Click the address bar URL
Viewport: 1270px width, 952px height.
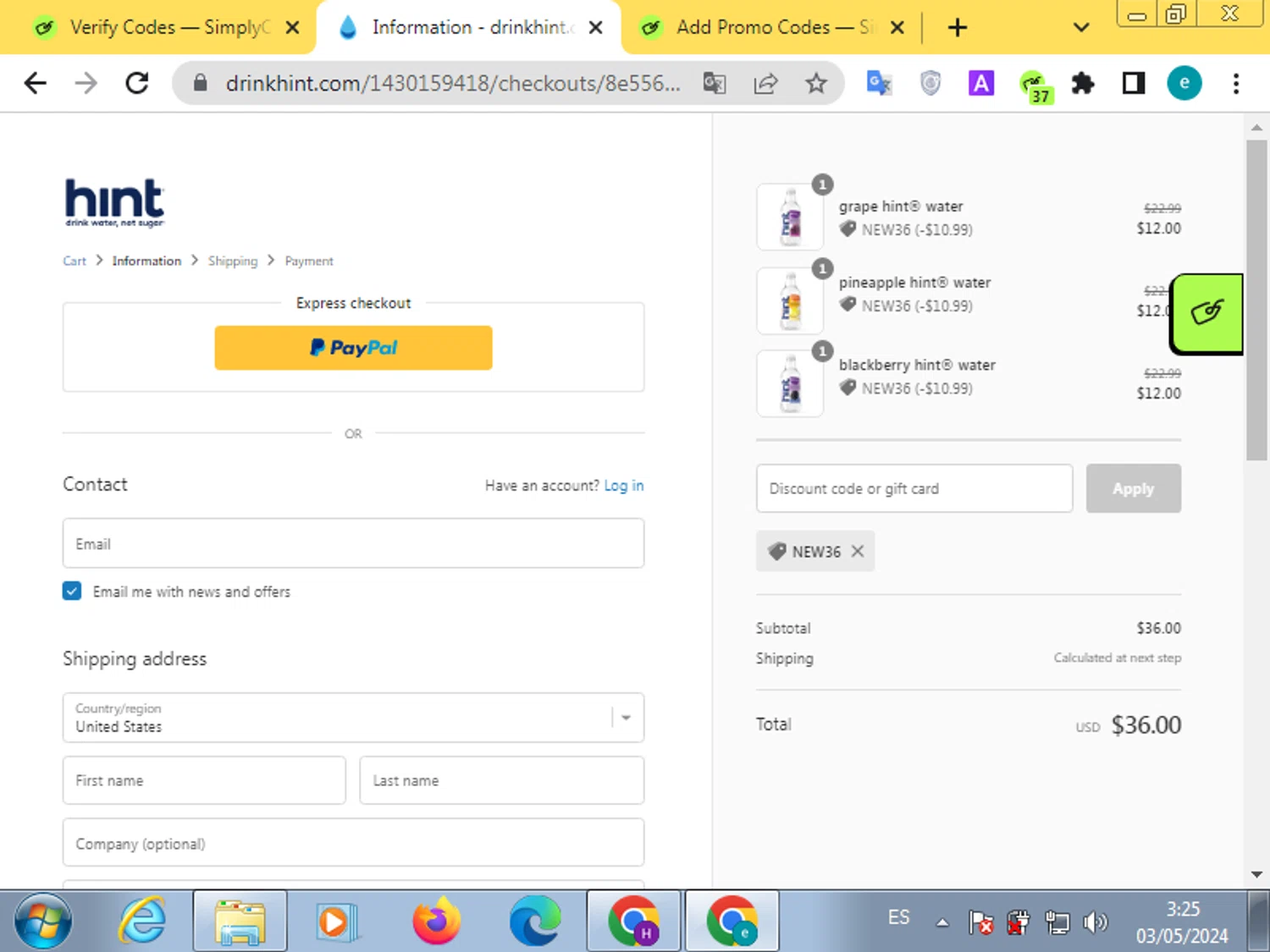(x=453, y=83)
